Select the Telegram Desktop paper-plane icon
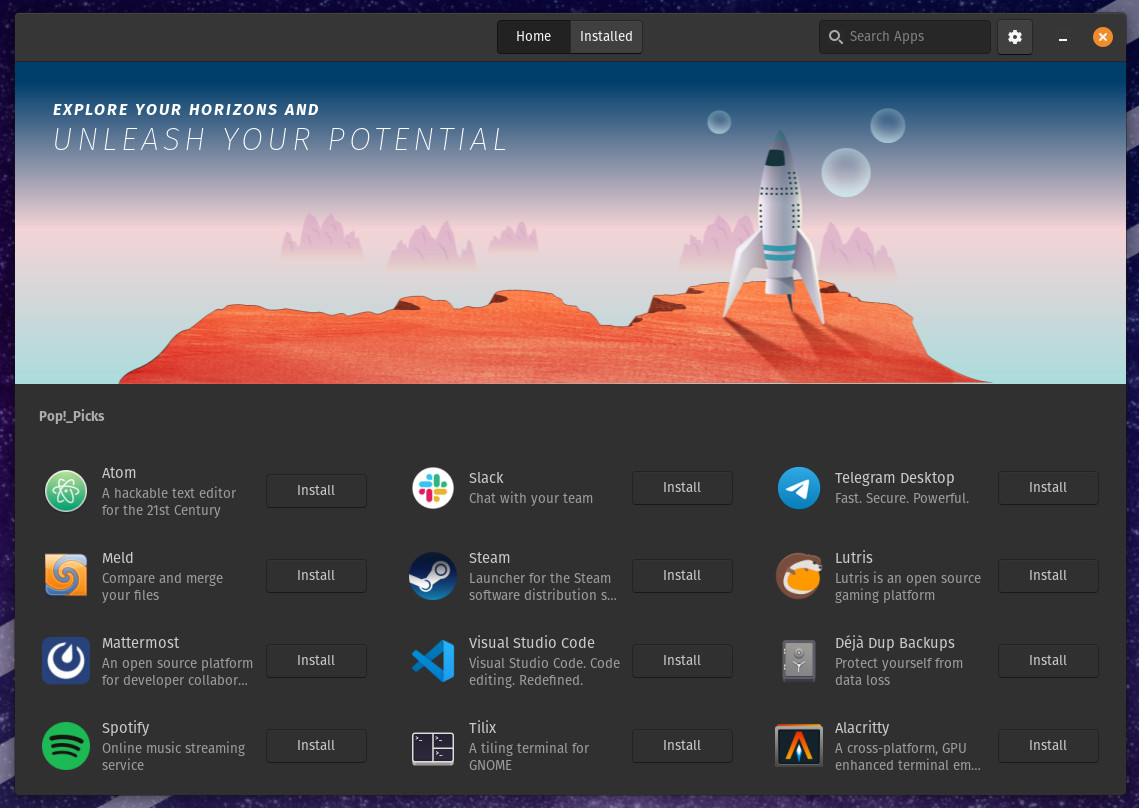This screenshot has height=808, width=1139. 799,488
